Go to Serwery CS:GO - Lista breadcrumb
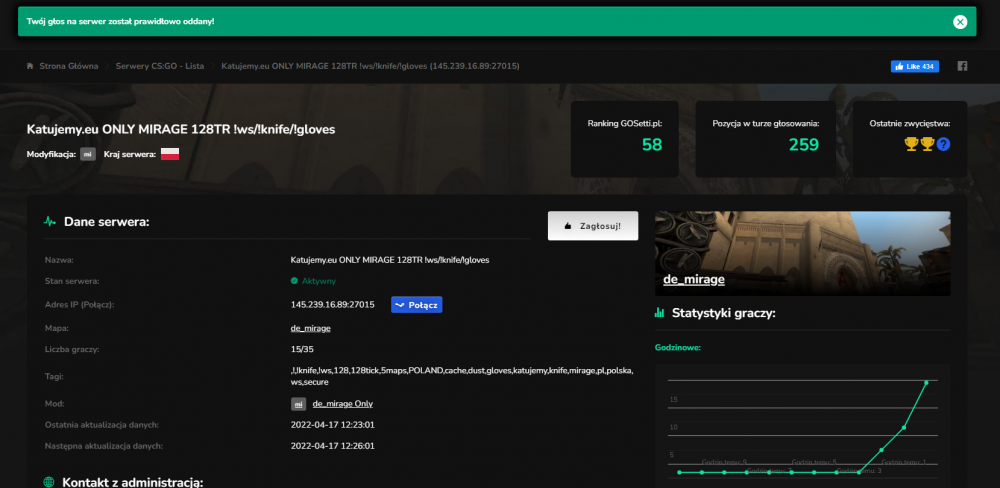1000x488 pixels. [x=160, y=66]
